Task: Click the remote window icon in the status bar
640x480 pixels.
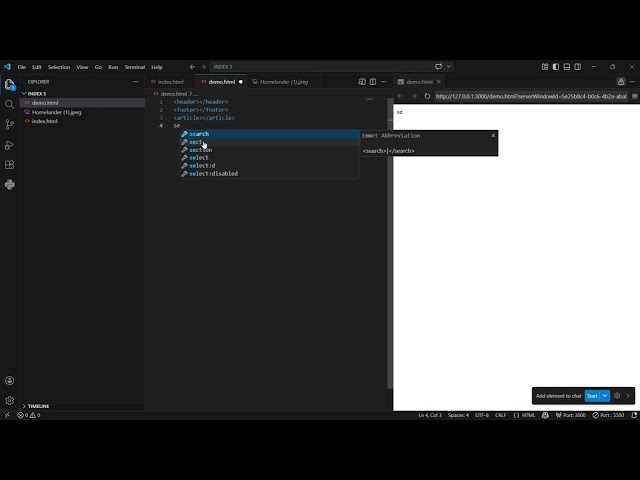Action: point(7,415)
